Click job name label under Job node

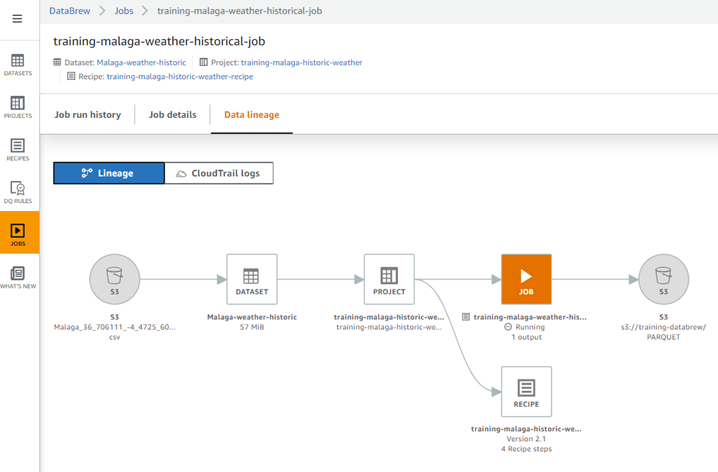point(530,317)
